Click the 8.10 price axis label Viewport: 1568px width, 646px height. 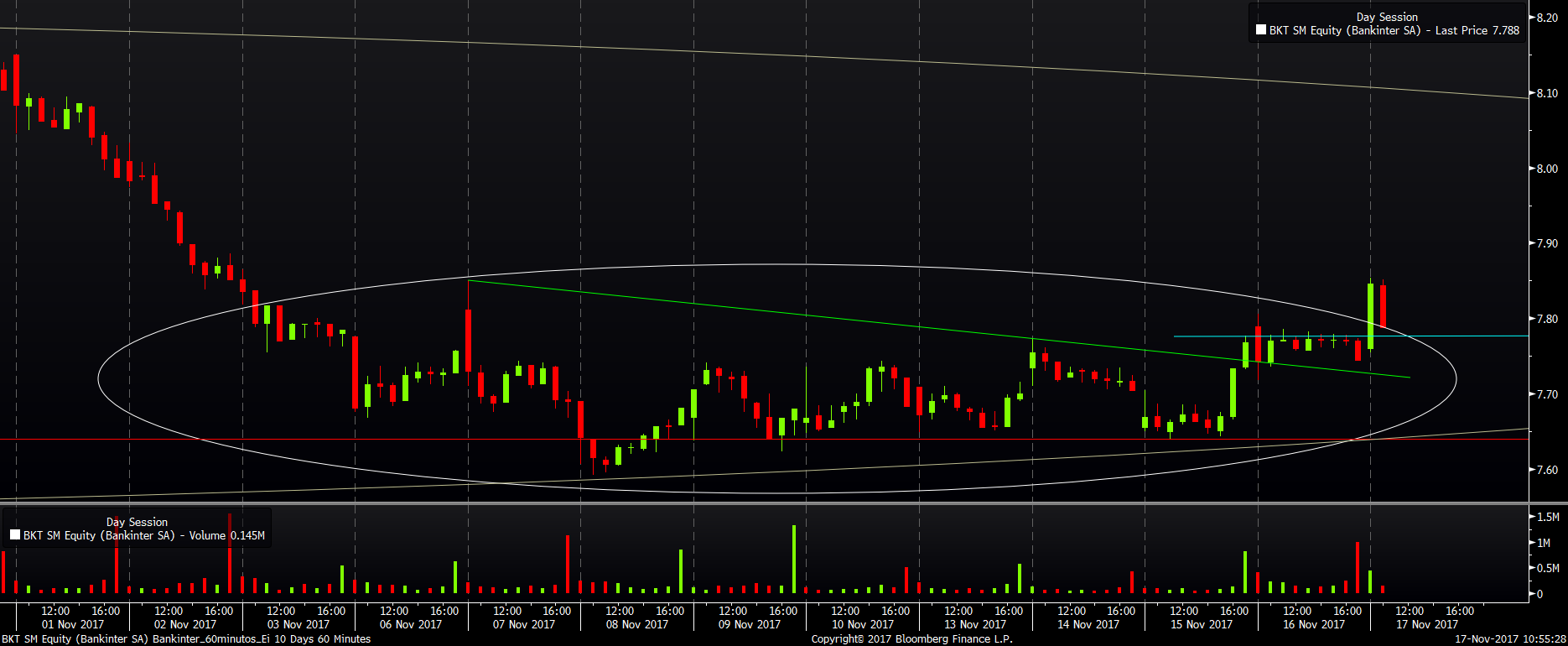pos(1548,93)
